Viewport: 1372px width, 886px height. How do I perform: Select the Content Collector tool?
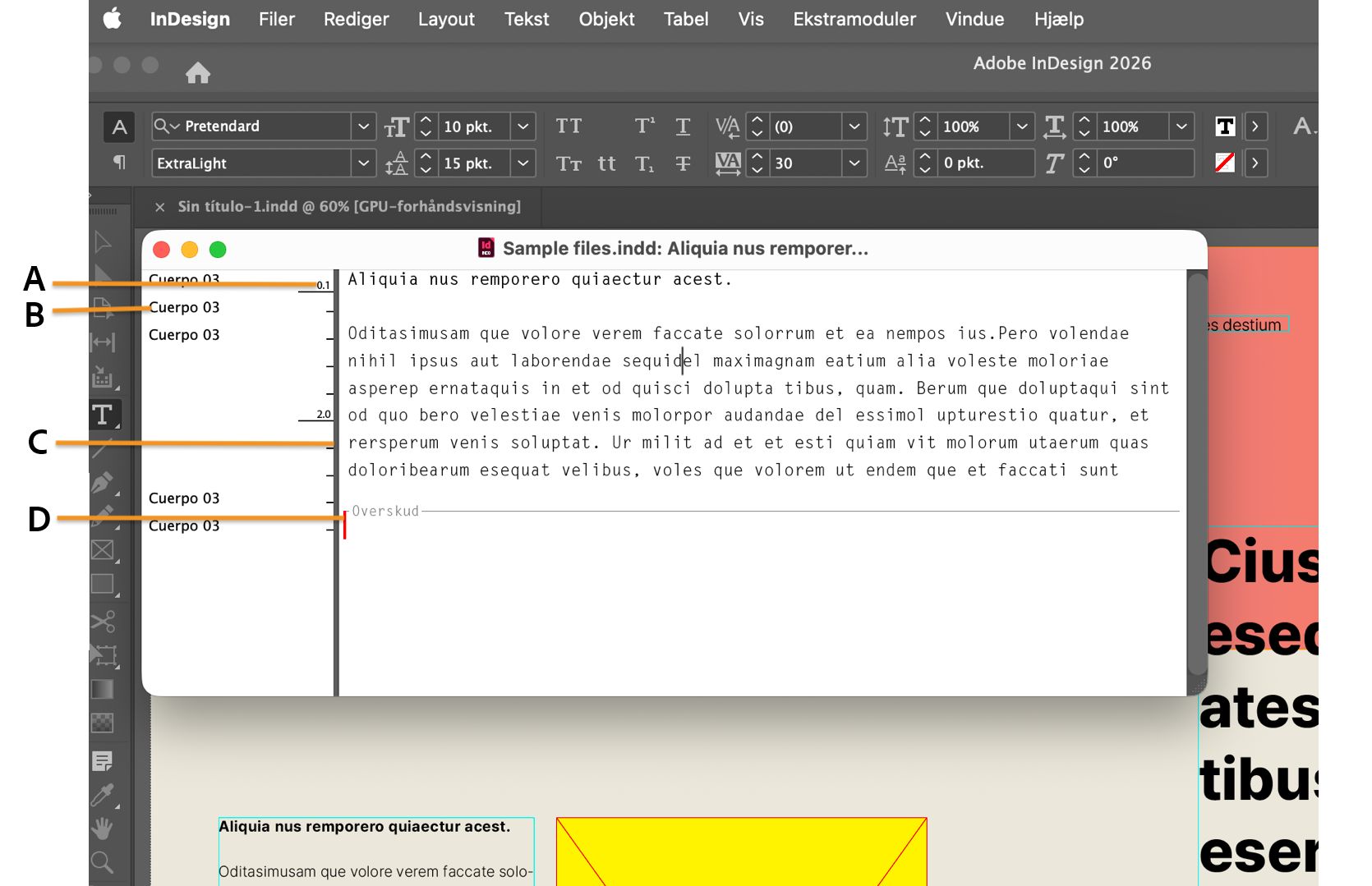click(103, 377)
